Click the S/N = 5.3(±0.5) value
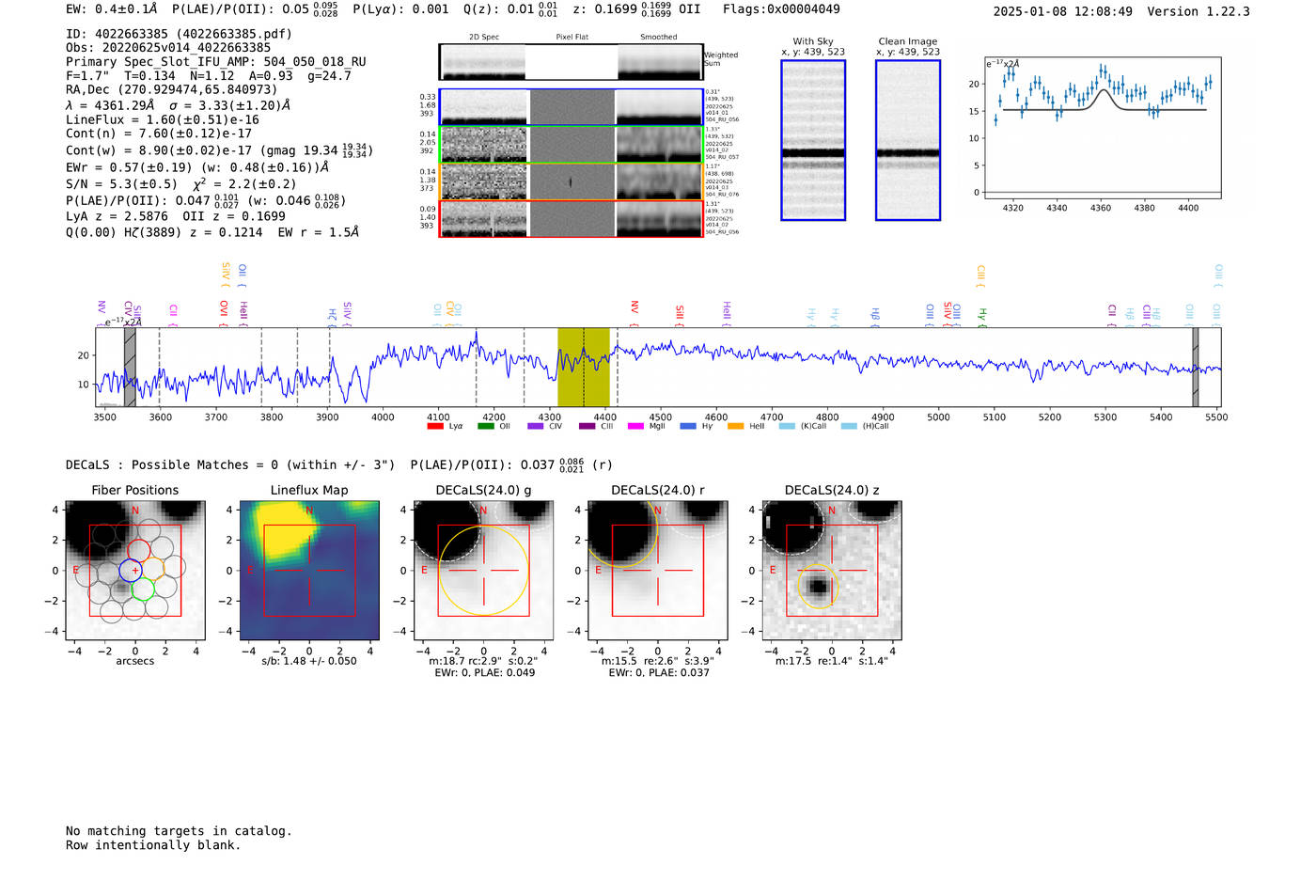The image size is (1316, 896). [121, 184]
